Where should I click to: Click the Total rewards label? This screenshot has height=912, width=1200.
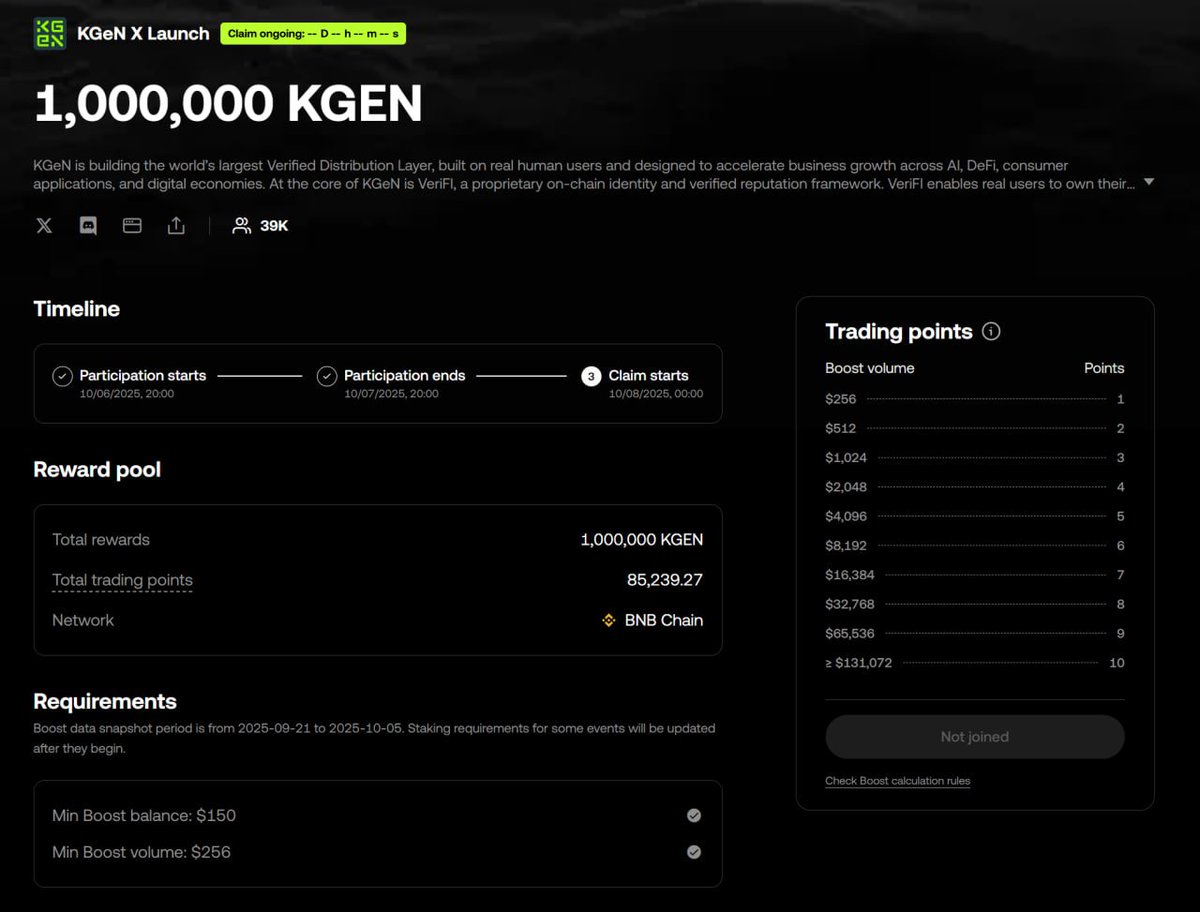coord(101,539)
